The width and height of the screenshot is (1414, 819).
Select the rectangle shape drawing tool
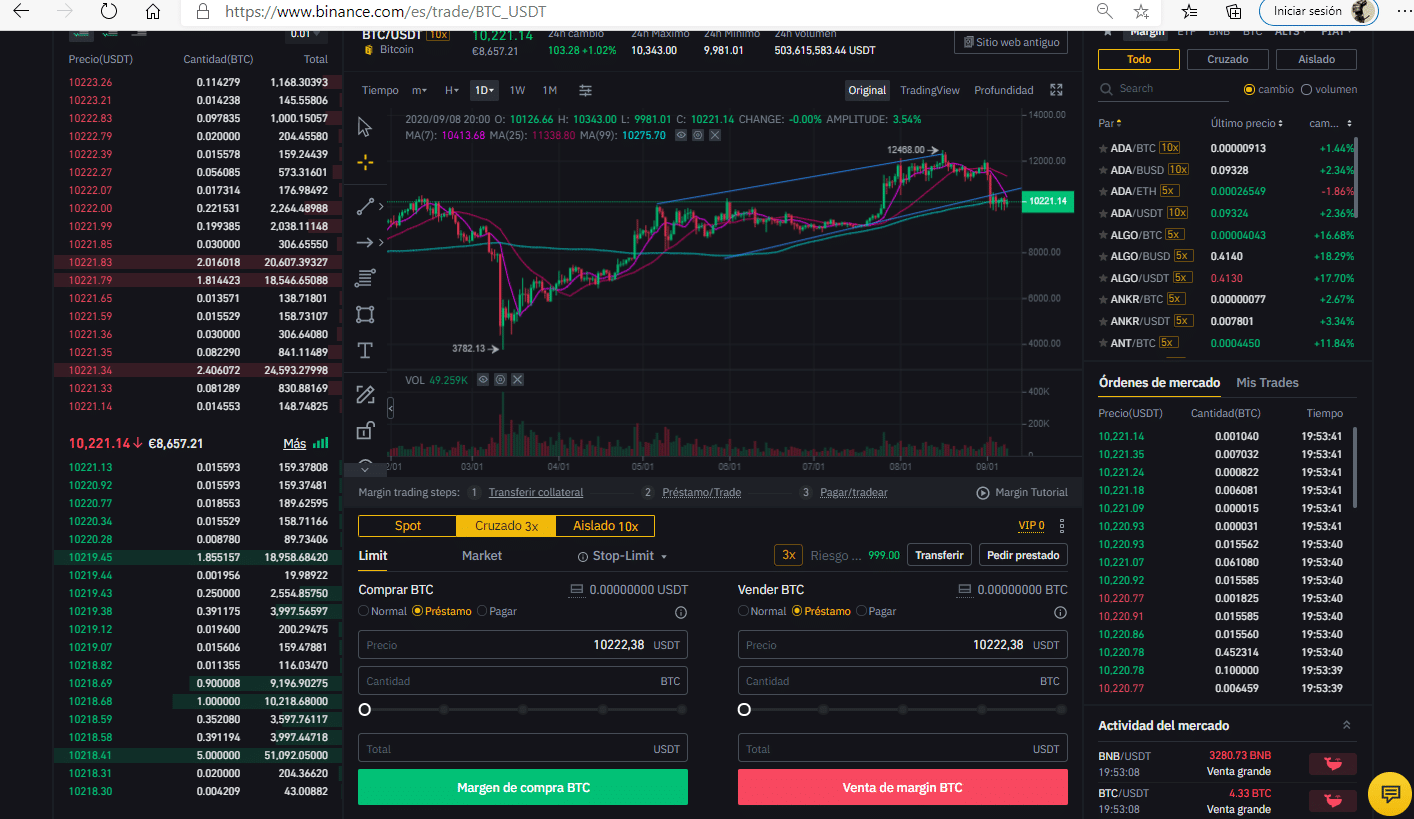365,314
